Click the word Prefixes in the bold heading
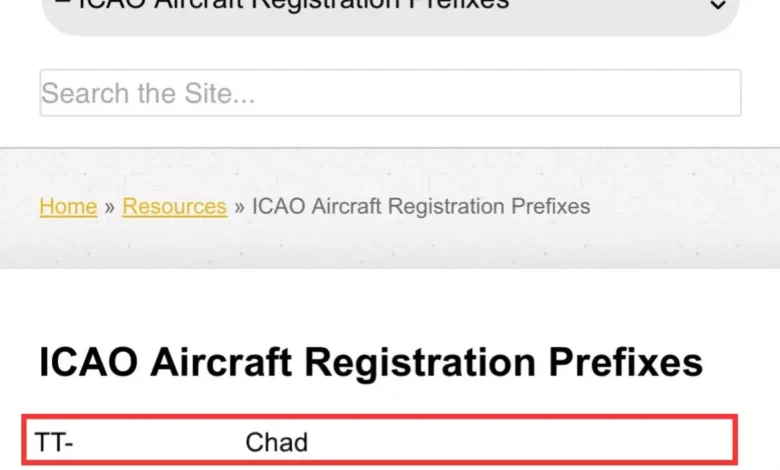780x470 pixels. pos(626,362)
